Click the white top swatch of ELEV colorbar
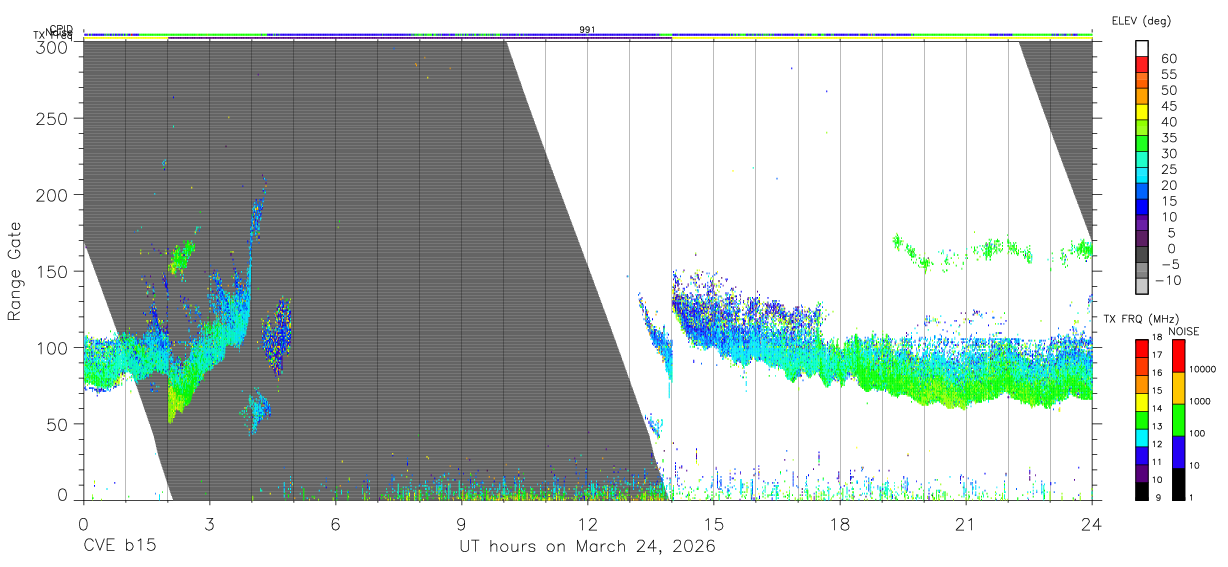 1144,49
